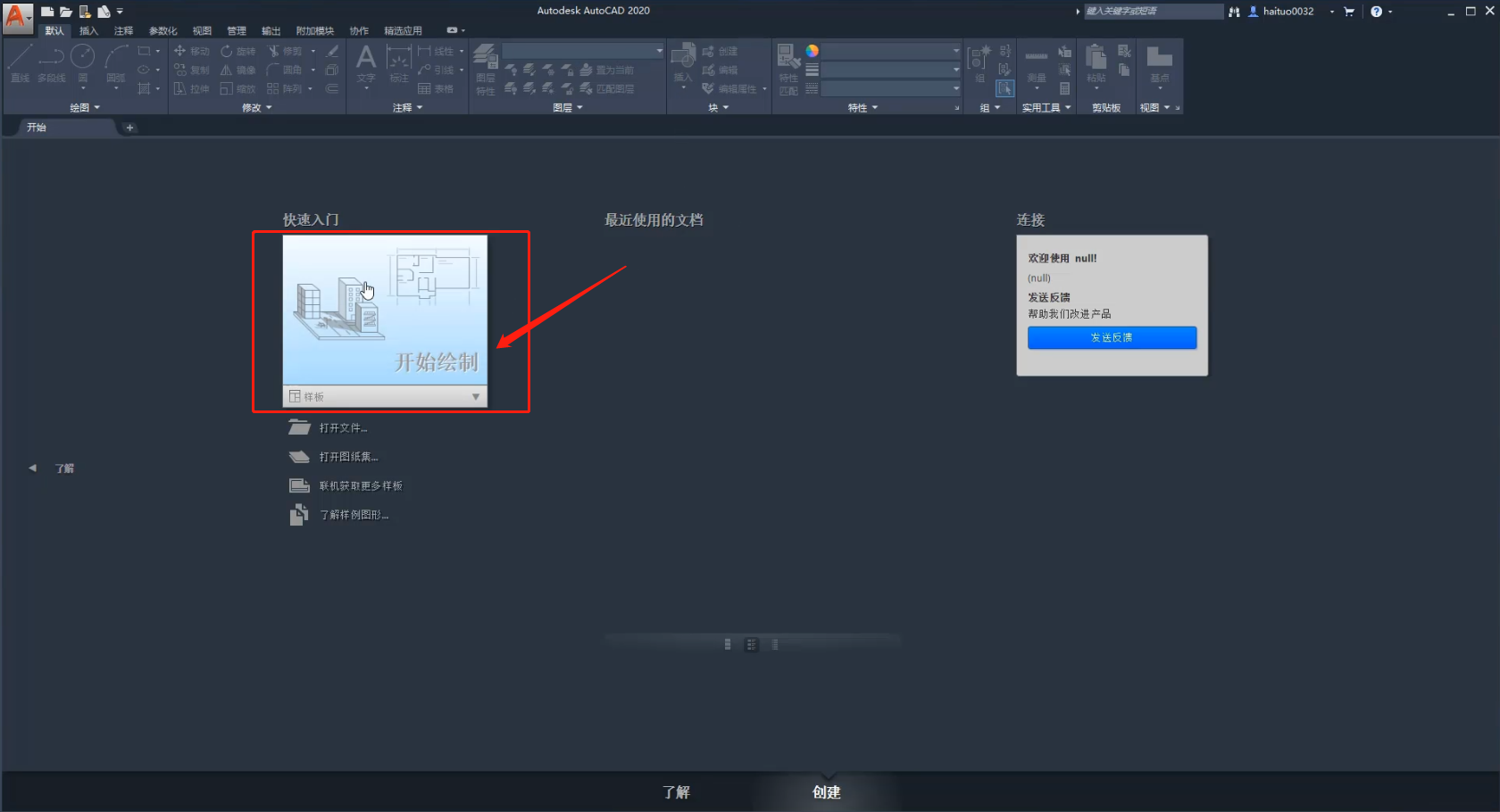This screenshot has height=812, width=1500.
Task: Switch to the Output (输出) ribbon tab
Action: (x=271, y=30)
